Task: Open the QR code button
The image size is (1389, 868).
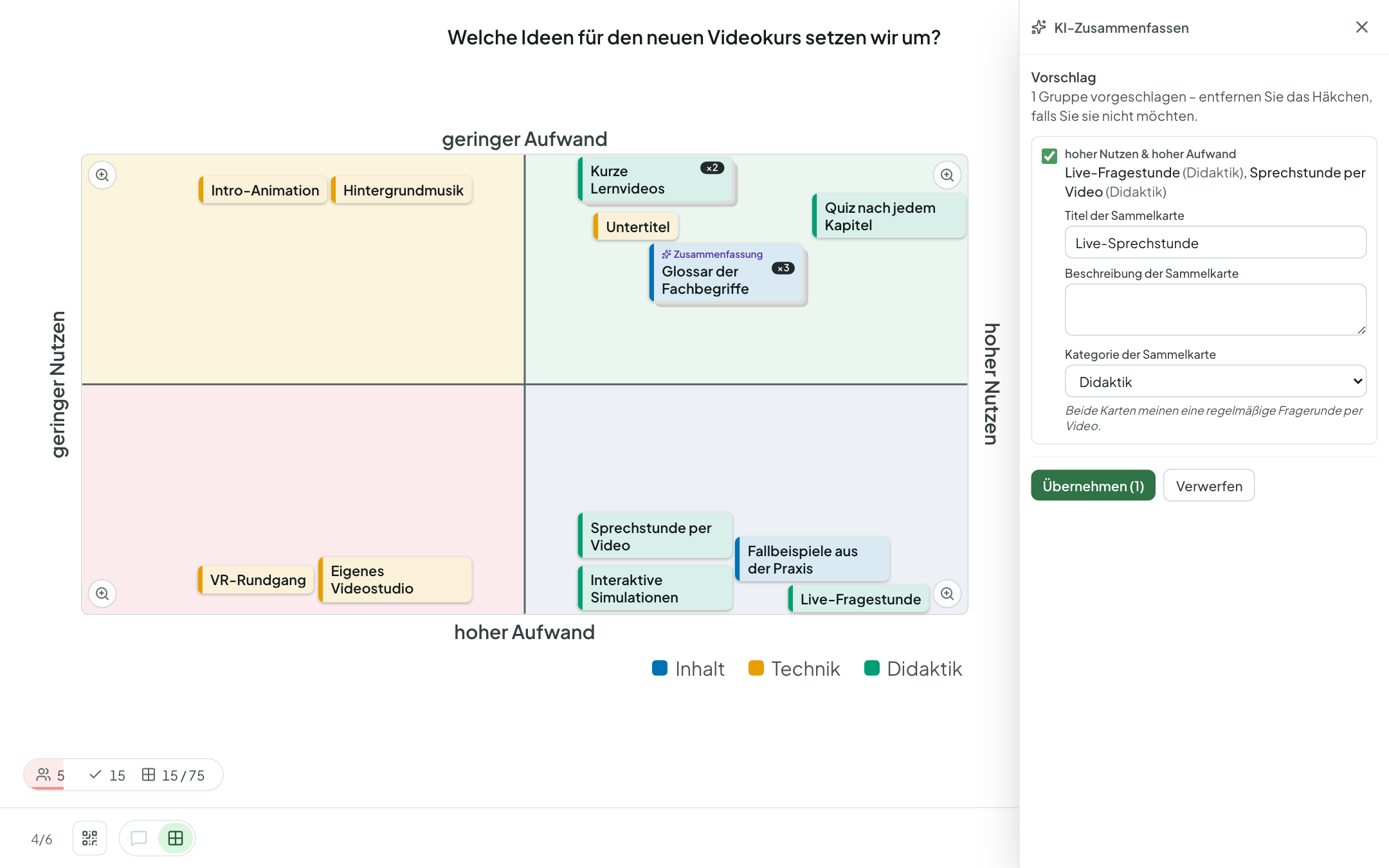Action: coord(90,838)
